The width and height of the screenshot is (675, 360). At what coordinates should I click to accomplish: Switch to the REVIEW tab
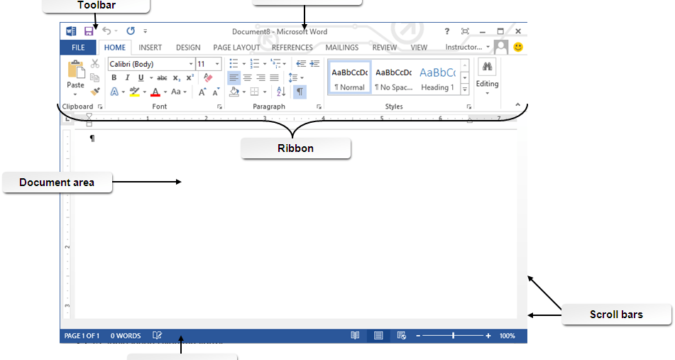[x=384, y=47]
